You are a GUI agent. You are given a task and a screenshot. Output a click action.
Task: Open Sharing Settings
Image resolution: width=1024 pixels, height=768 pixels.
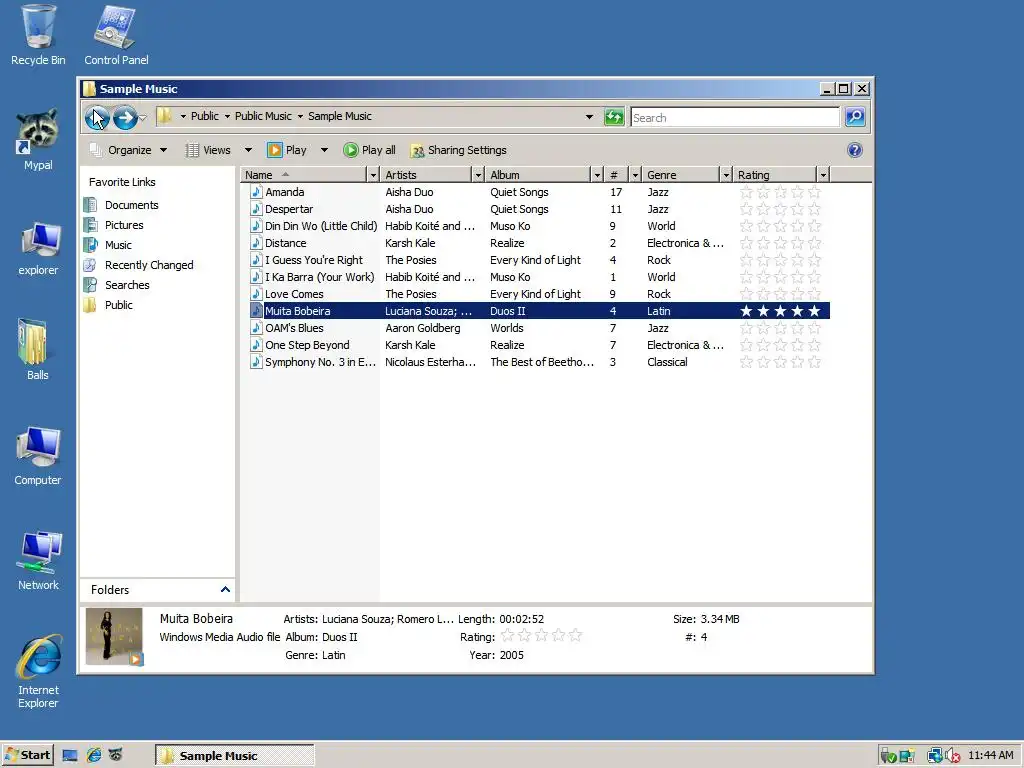pyautogui.click(x=458, y=150)
